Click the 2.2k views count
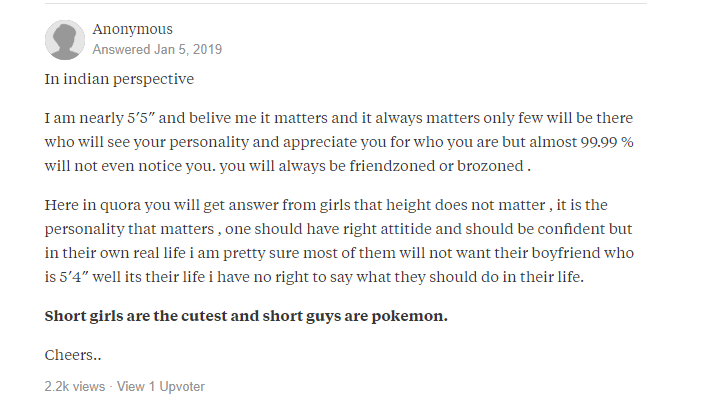725x409 pixels. (x=75, y=386)
